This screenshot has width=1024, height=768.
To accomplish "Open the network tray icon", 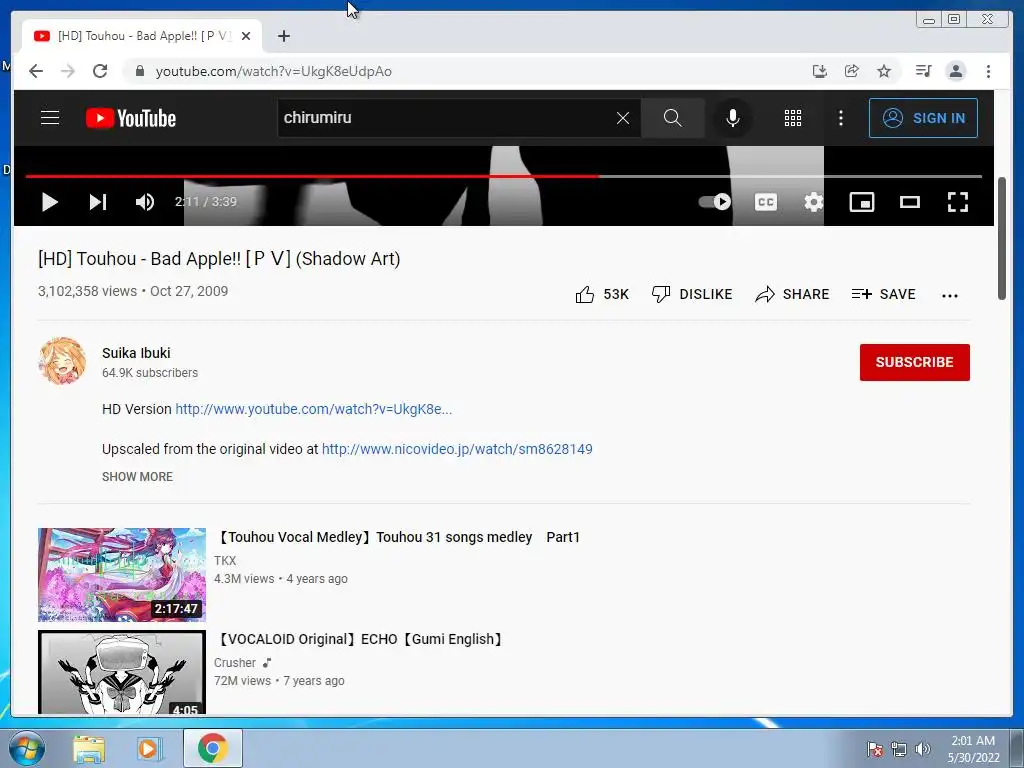I will (899, 749).
